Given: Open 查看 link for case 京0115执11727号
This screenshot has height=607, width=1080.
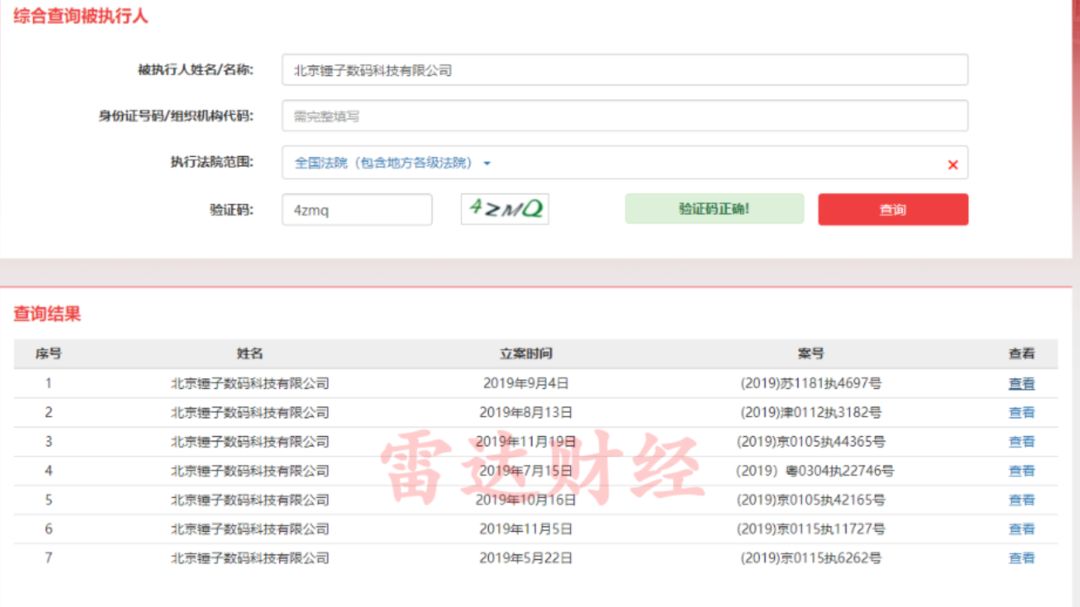Looking at the screenshot, I should 1021,529.
